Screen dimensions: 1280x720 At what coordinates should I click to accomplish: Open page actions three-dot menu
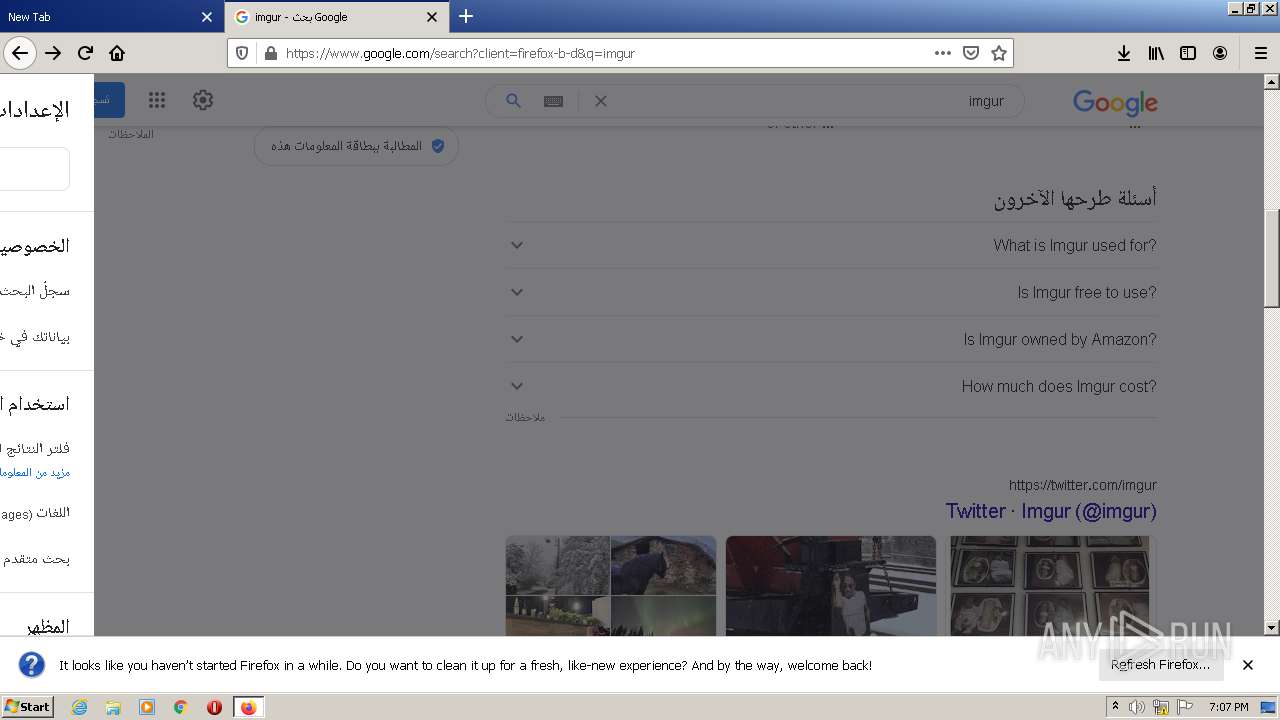pyautogui.click(x=942, y=53)
